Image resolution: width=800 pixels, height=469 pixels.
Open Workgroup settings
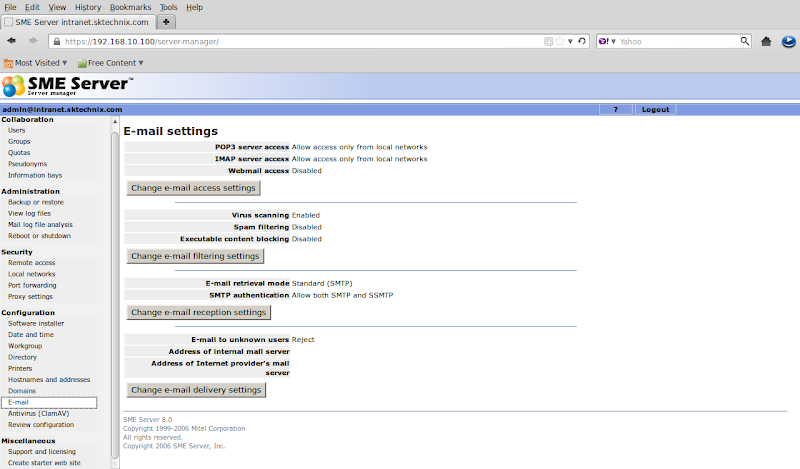(25, 346)
